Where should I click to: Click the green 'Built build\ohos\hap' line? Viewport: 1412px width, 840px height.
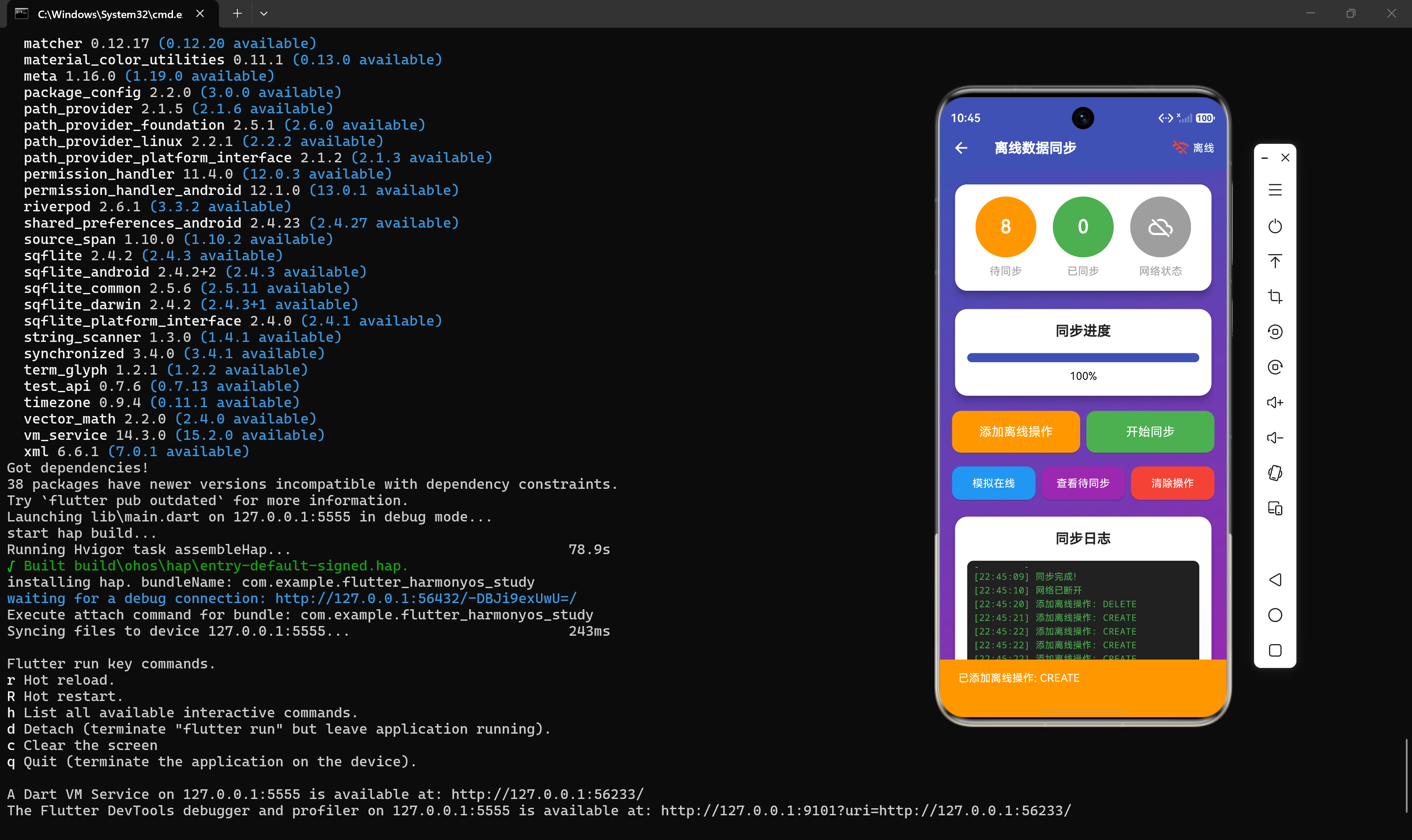pyautogui.click(x=207, y=566)
